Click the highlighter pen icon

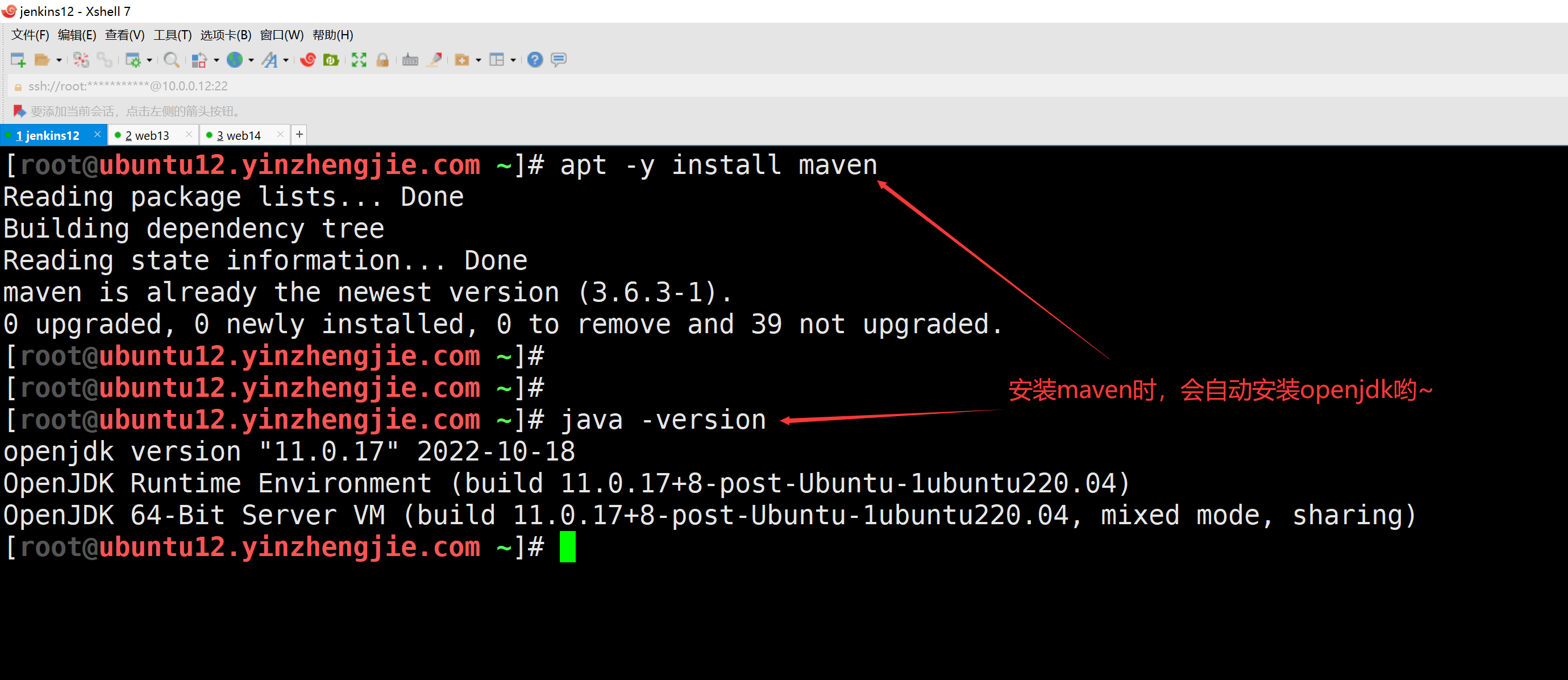(x=434, y=60)
